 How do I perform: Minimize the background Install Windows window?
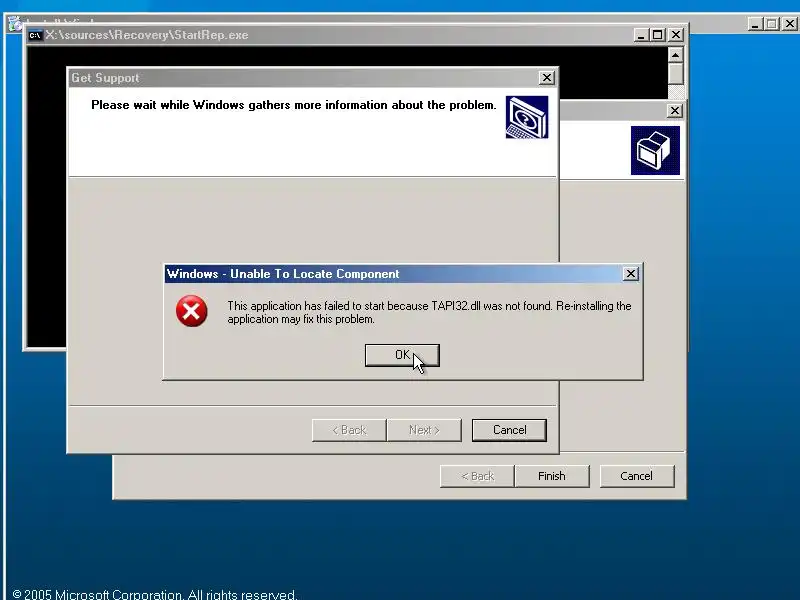click(x=755, y=23)
